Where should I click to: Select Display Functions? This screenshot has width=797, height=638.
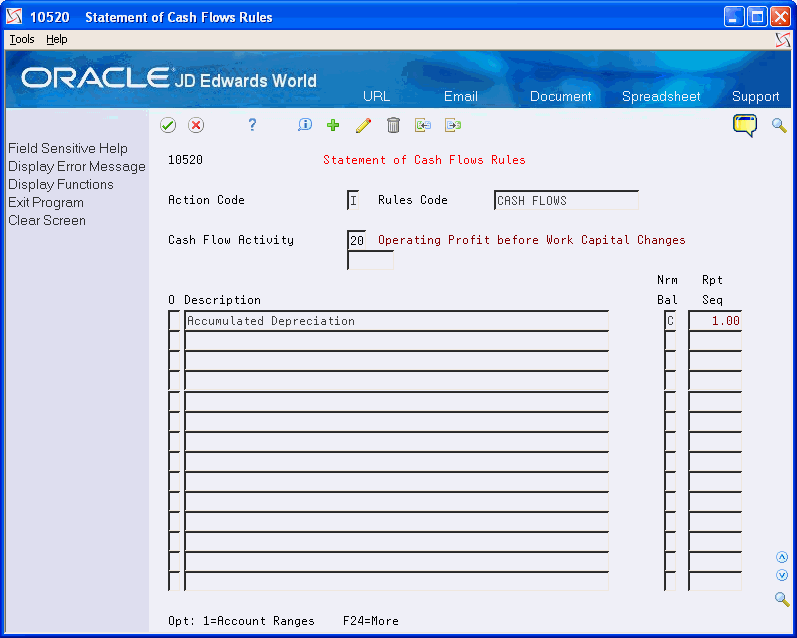tap(60, 185)
